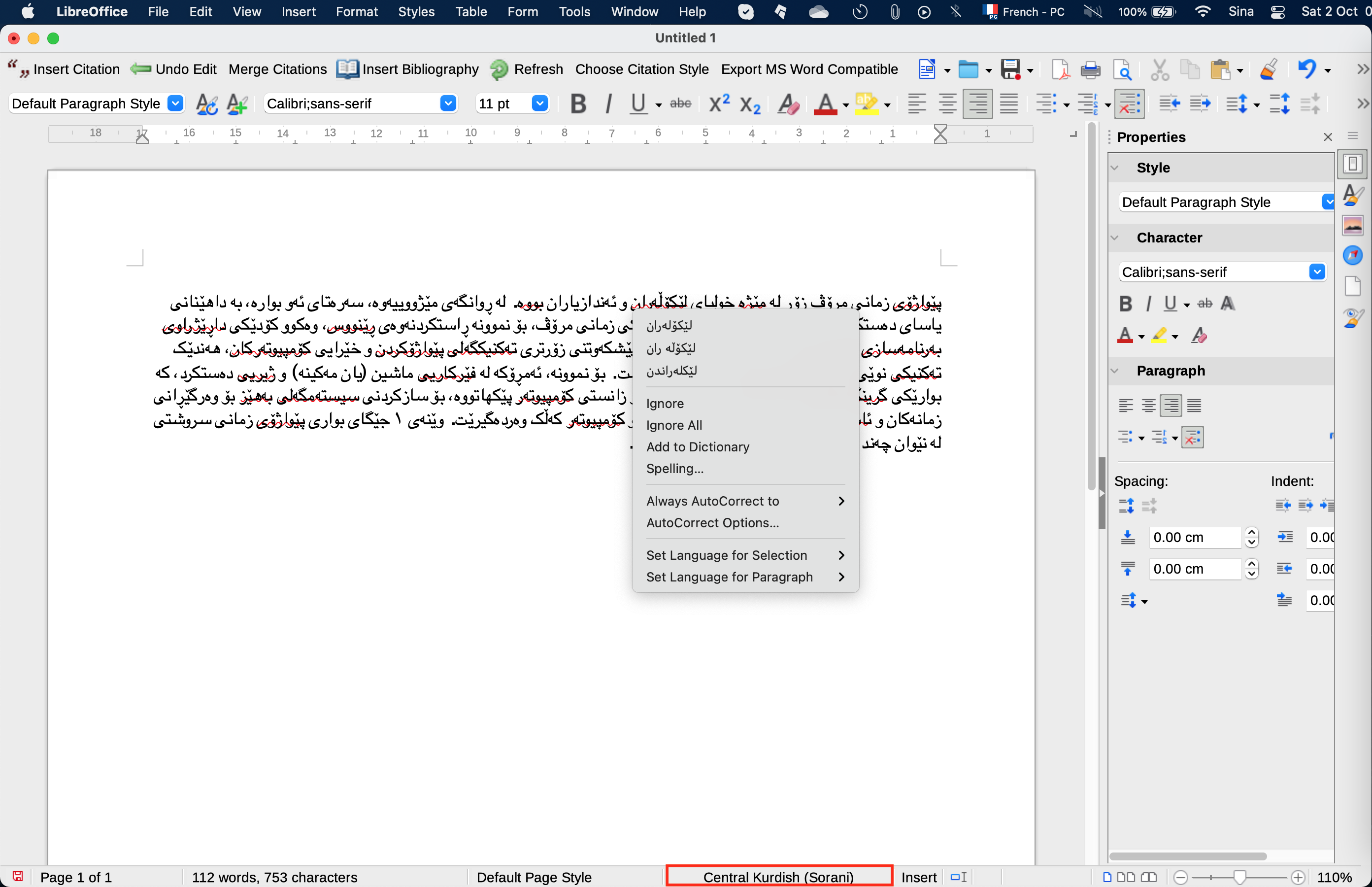Viewport: 1372px width, 887px height.
Task: Toggle Italic in the sidebar Character section
Action: pyautogui.click(x=1148, y=304)
